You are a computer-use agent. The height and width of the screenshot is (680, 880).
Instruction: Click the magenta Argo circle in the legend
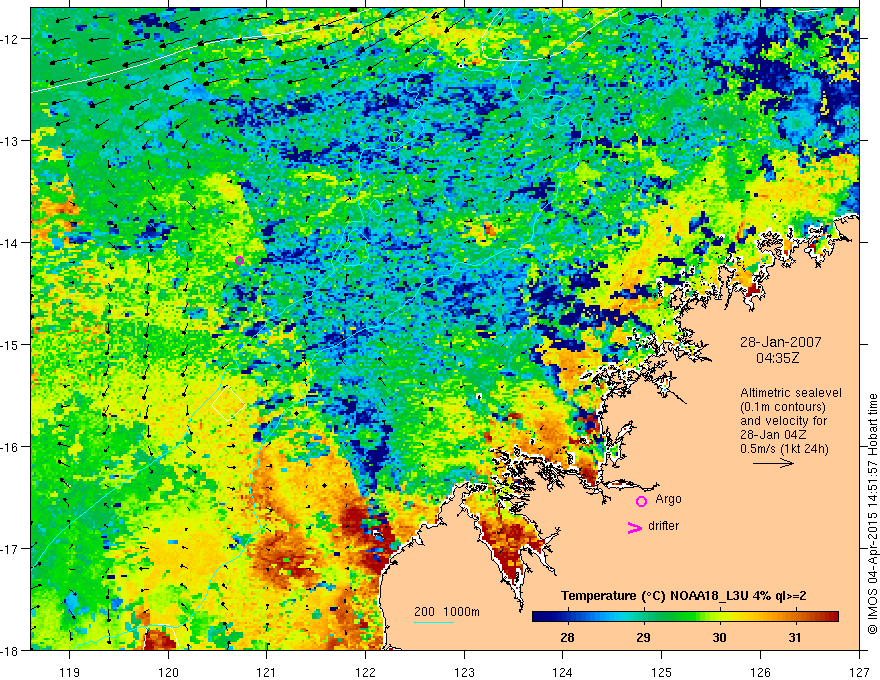click(x=641, y=501)
